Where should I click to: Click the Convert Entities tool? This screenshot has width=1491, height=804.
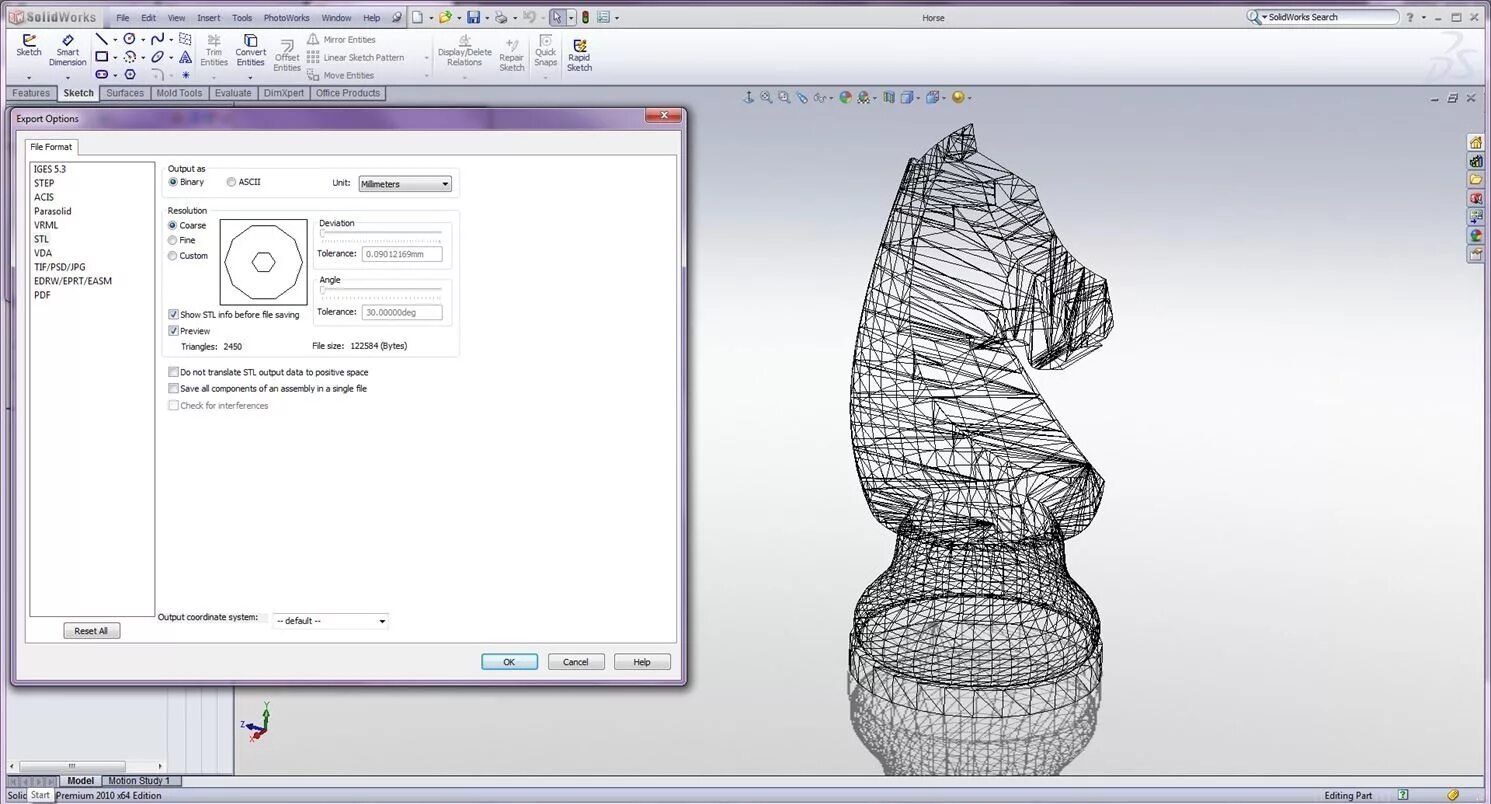tap(250, 51)
